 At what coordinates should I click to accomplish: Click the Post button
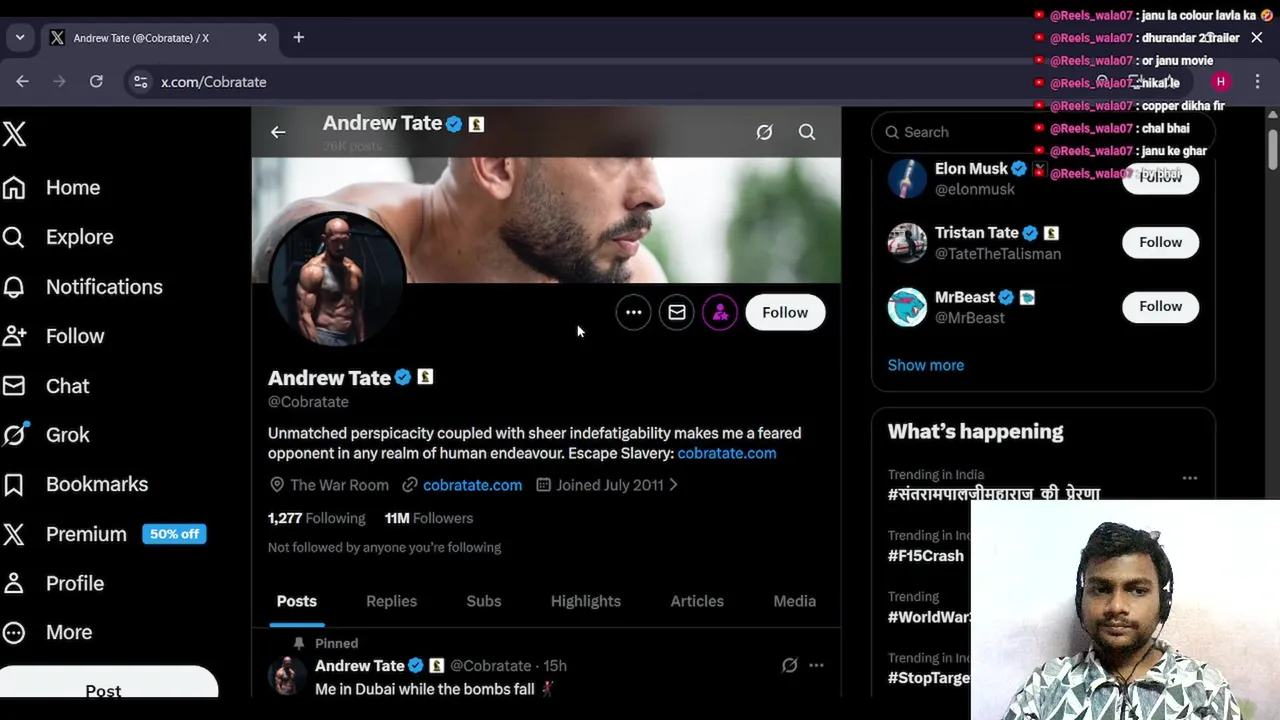pos(104,683)
